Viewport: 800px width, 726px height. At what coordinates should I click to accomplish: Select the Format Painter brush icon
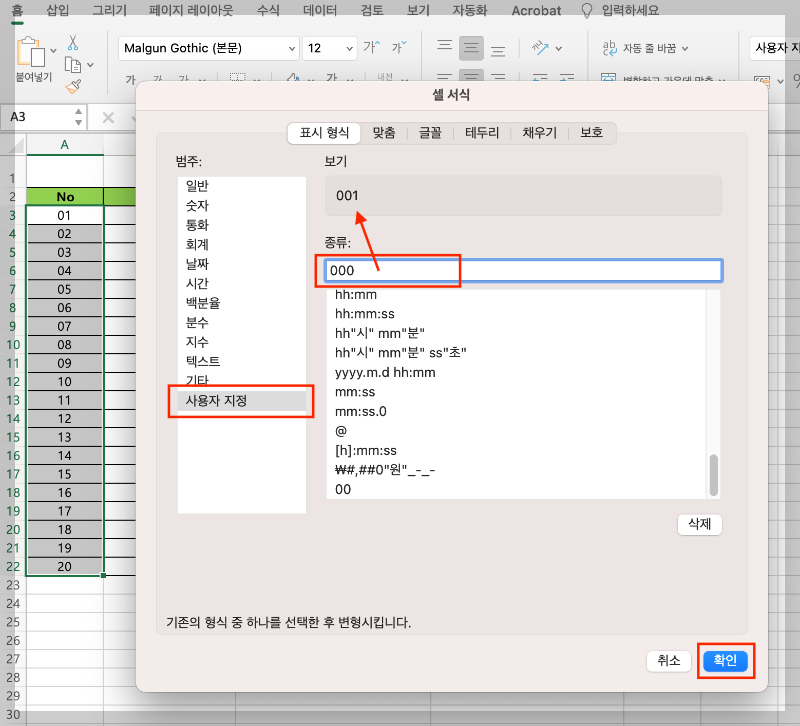[x=72, y=85]
